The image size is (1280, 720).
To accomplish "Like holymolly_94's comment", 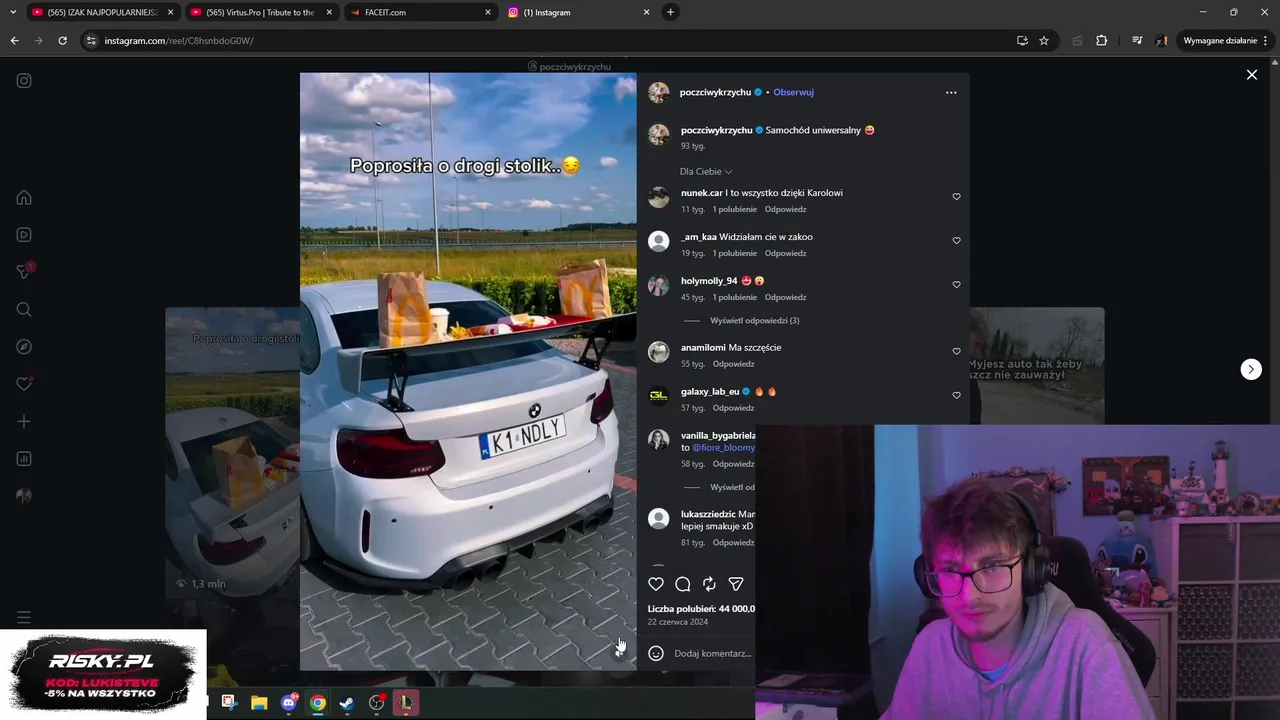I will click(956, 285).
